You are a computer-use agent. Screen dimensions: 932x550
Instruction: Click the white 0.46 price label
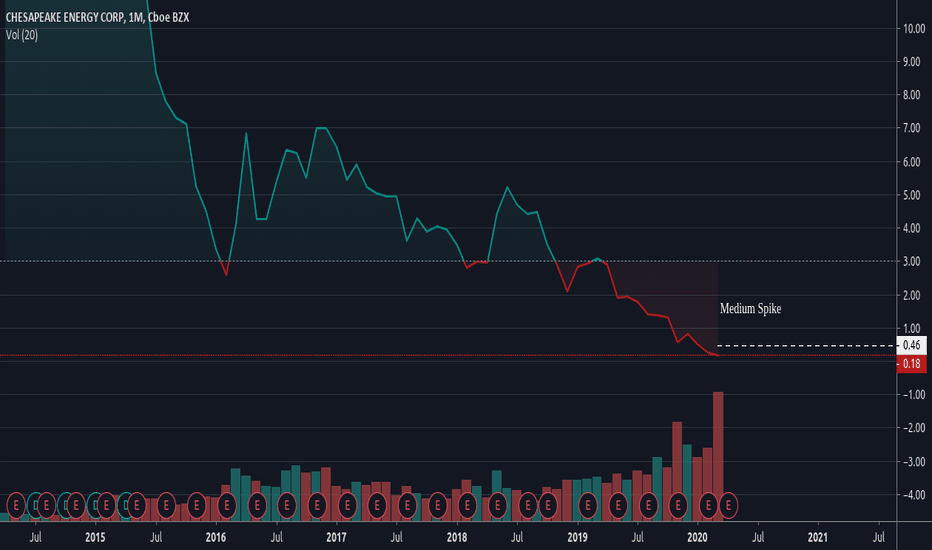(911, 345)
